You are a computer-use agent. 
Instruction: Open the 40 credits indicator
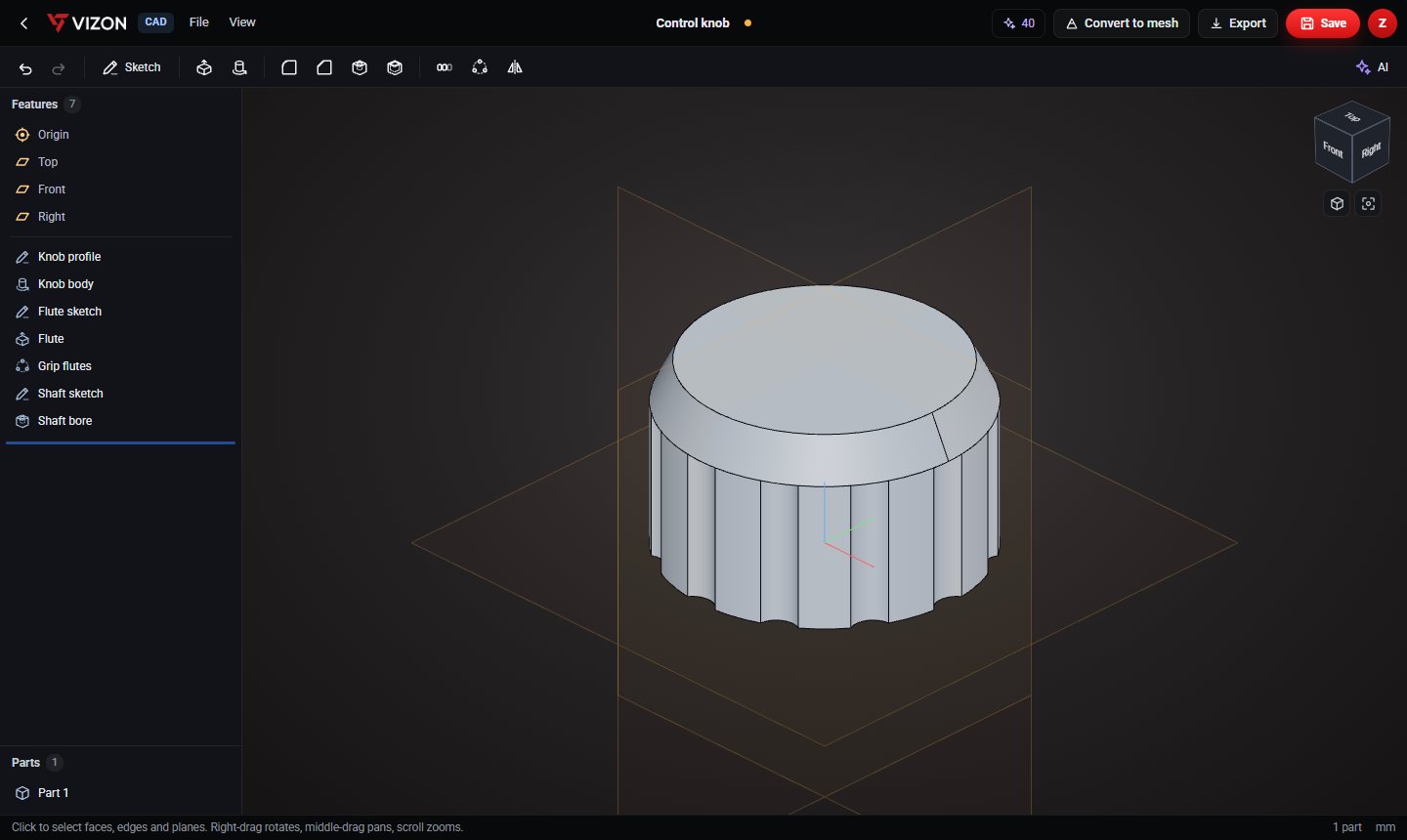click(1018, 23)
